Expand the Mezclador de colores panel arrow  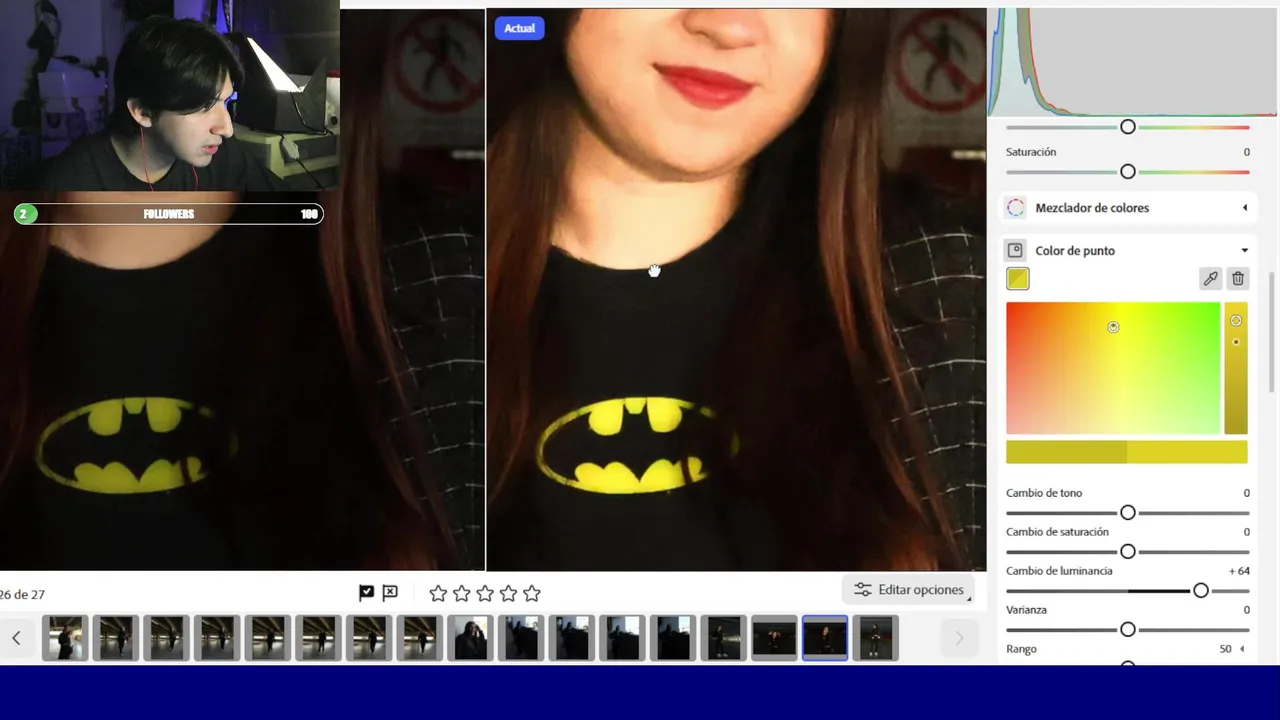point(1245,208)
